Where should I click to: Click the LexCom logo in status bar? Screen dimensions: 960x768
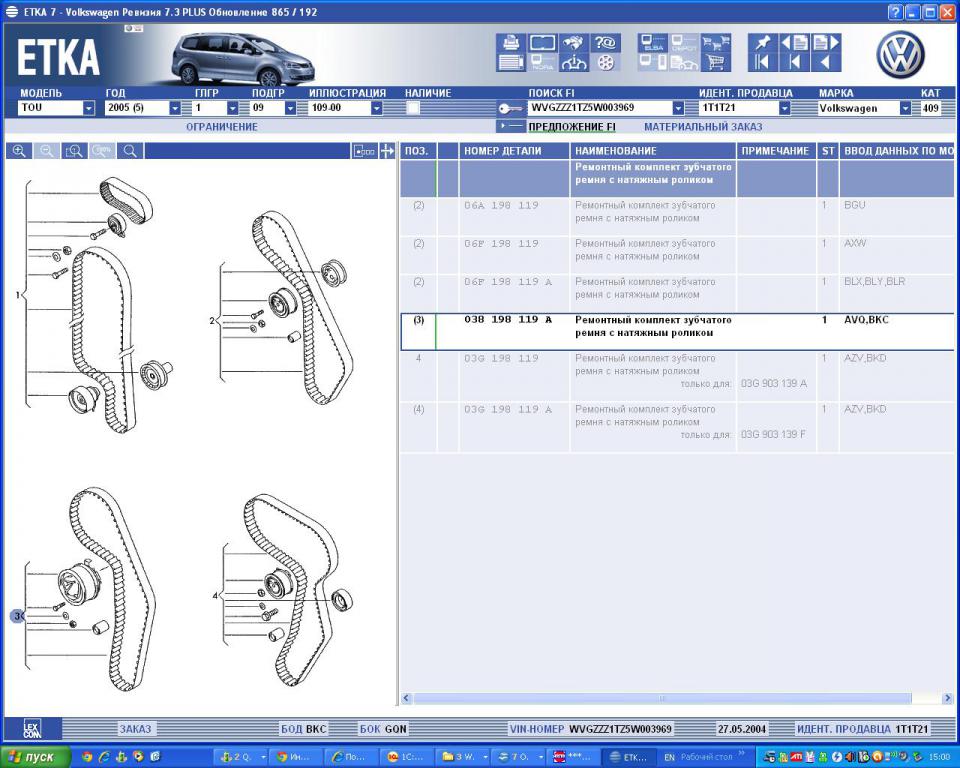32,729
